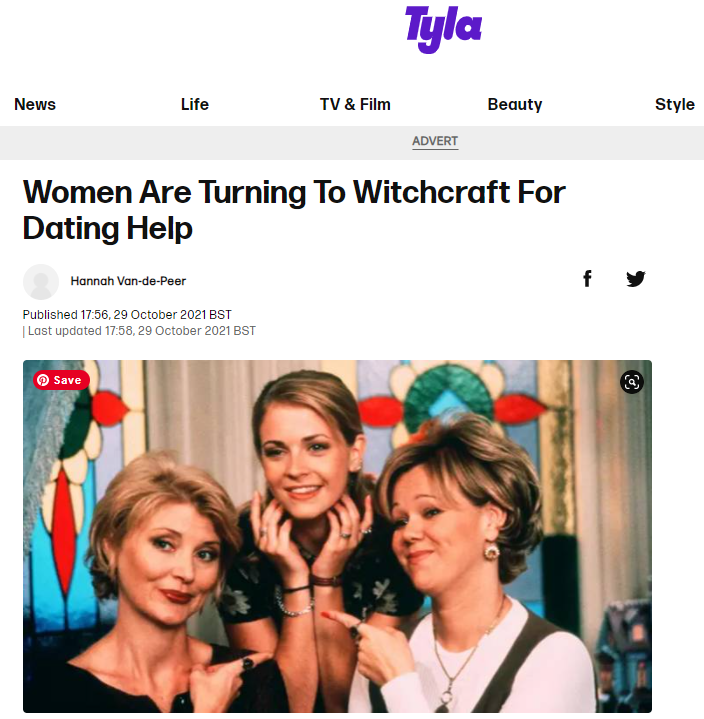Open the Style section

675,104
